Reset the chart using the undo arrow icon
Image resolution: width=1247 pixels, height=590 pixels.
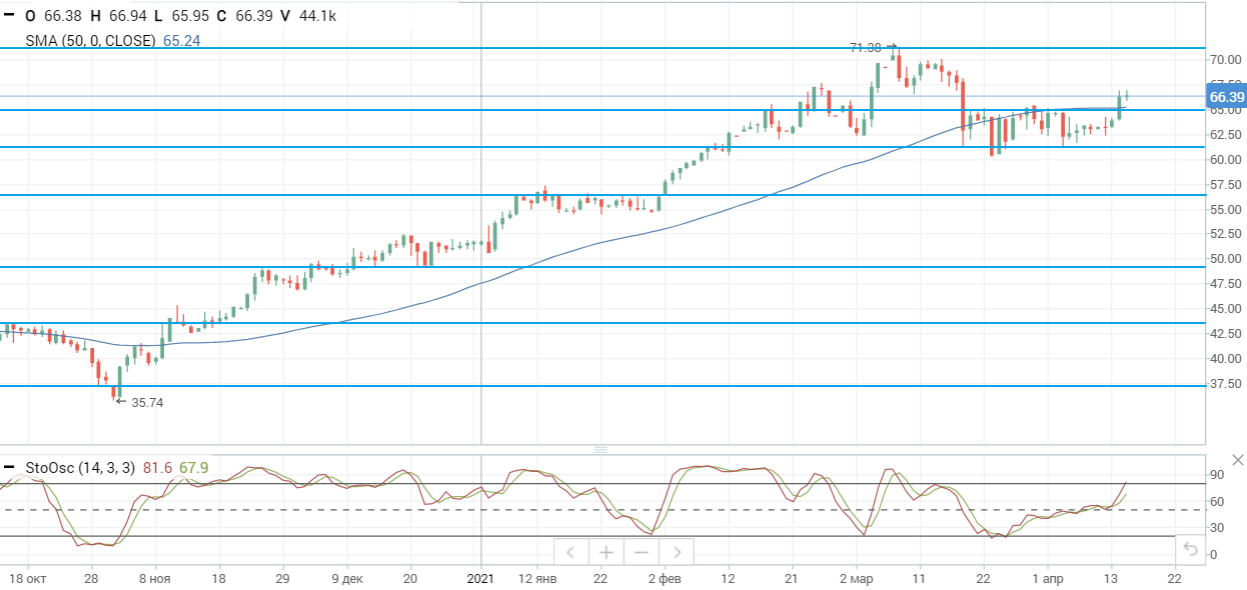[x=1190, y=548]
